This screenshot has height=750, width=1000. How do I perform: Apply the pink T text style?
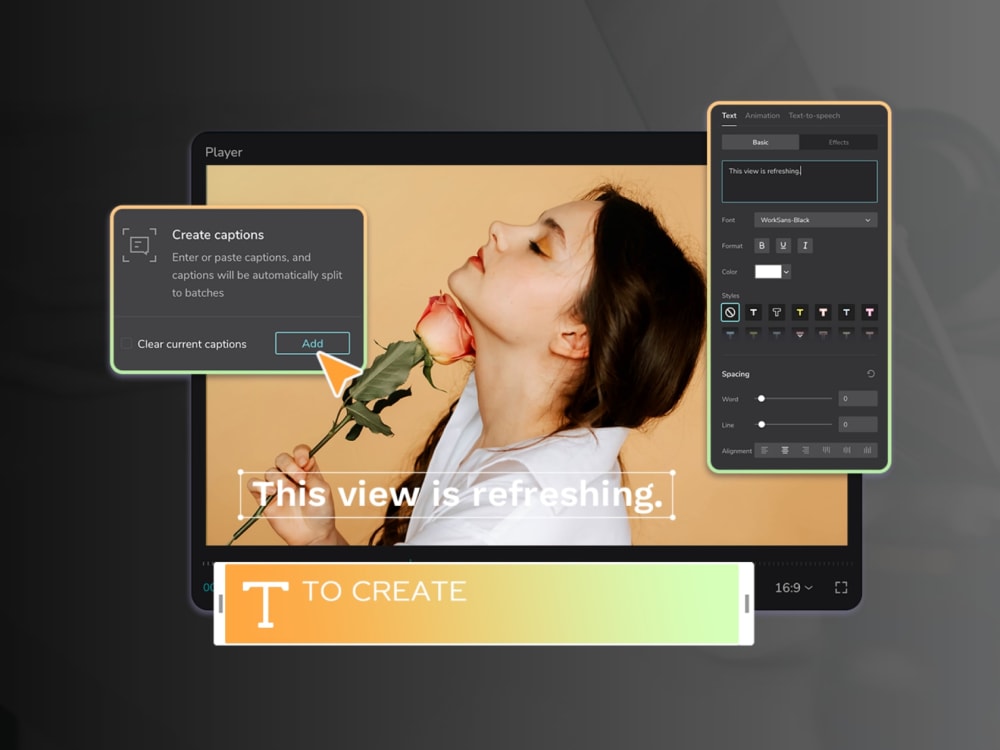(x=869, y=312)
